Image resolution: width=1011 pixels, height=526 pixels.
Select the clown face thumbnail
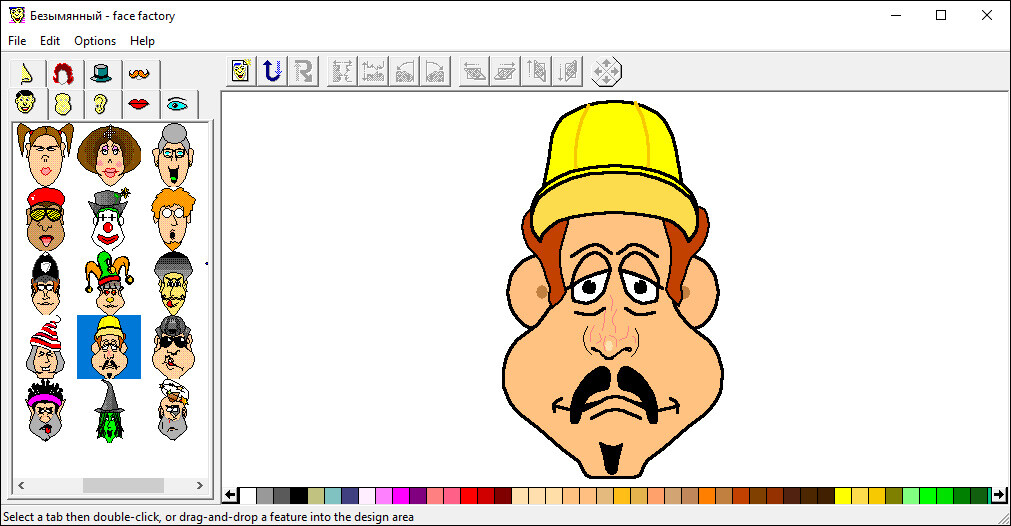pyautogui.click(x=109, y=219)
